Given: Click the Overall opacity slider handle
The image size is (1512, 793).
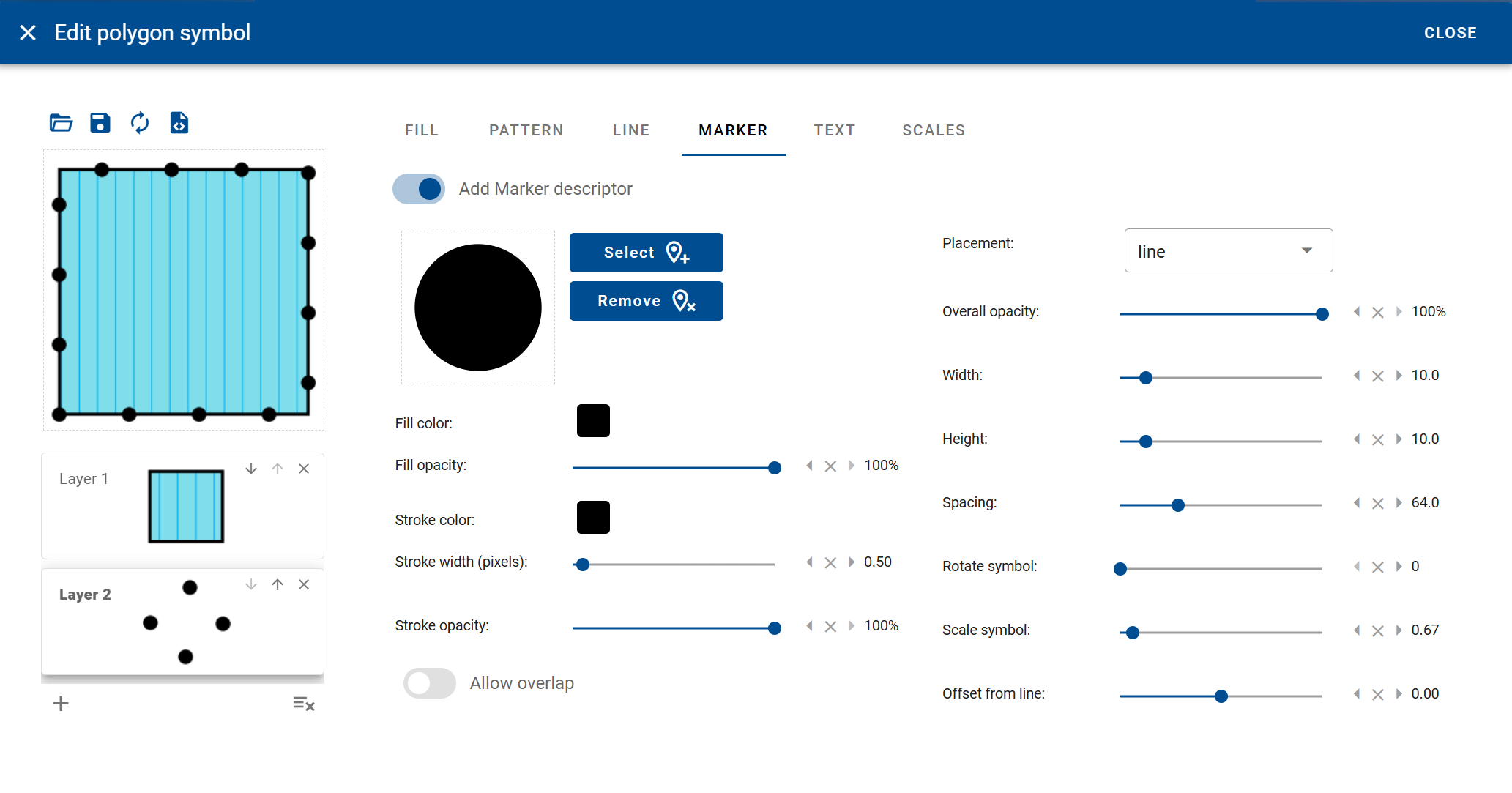Looking at the screenshot, I should [x=1322, y=314].
